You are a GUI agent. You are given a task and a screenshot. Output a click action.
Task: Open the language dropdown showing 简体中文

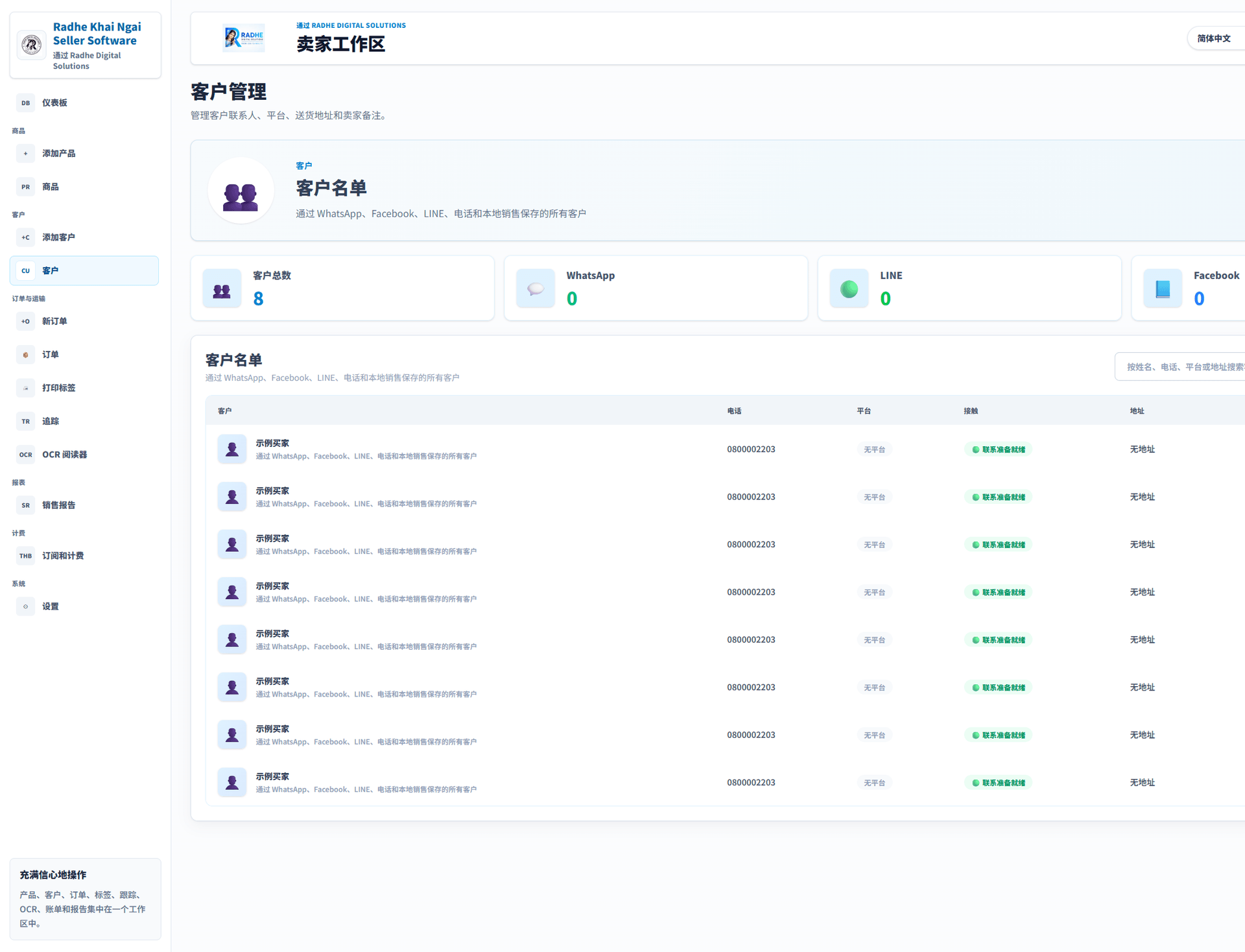pos(1215,38)
